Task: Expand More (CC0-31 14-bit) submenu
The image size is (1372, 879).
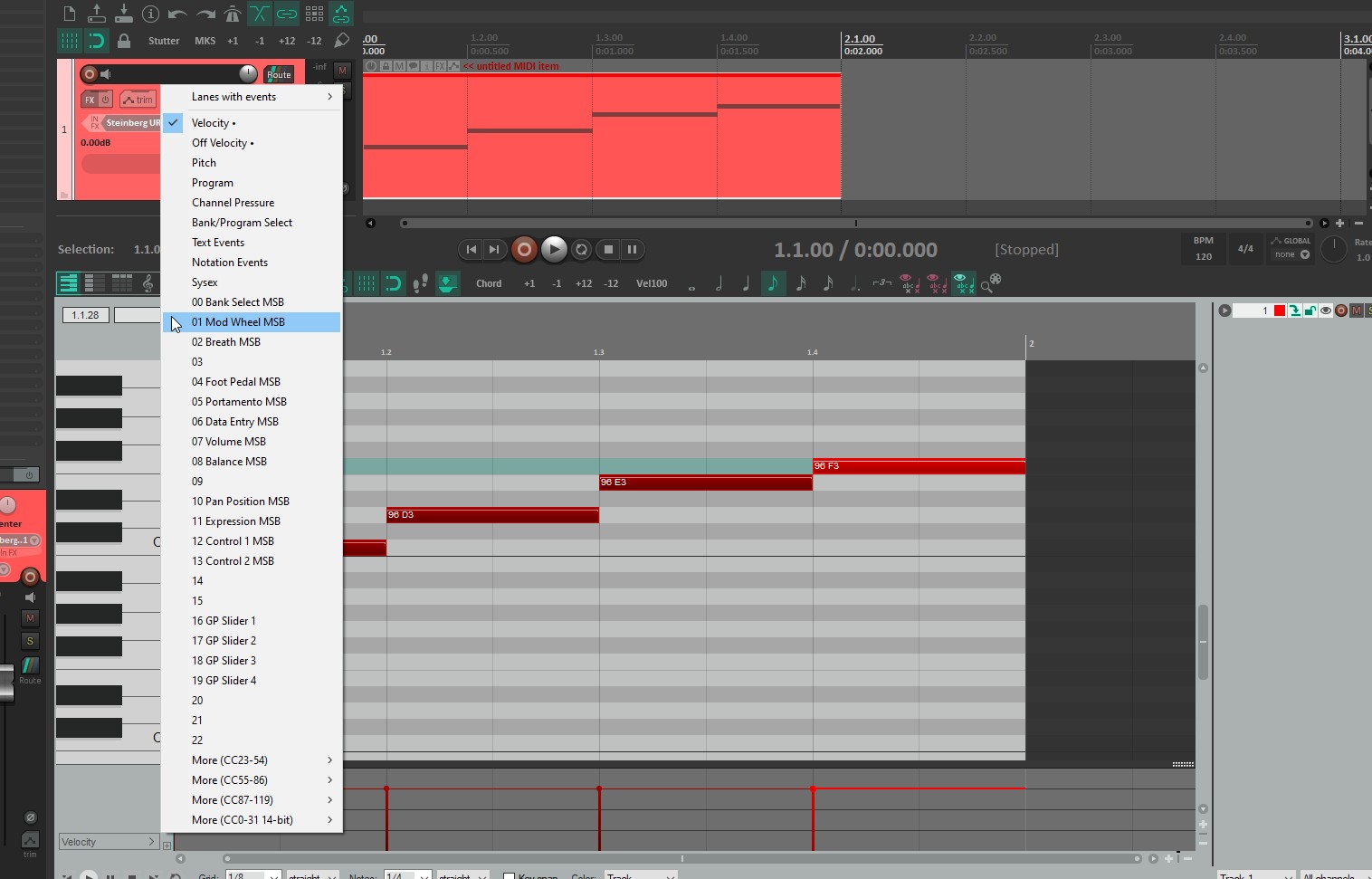Action: point(252,820)
